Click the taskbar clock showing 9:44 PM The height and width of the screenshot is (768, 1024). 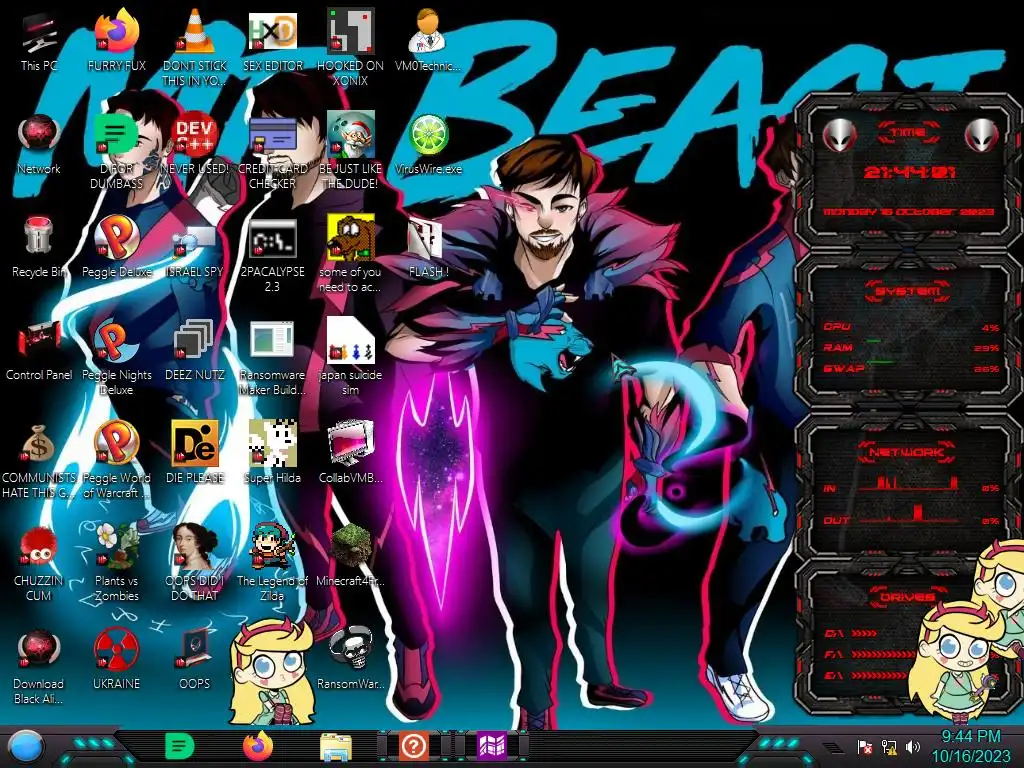click(x=970, y=746)
